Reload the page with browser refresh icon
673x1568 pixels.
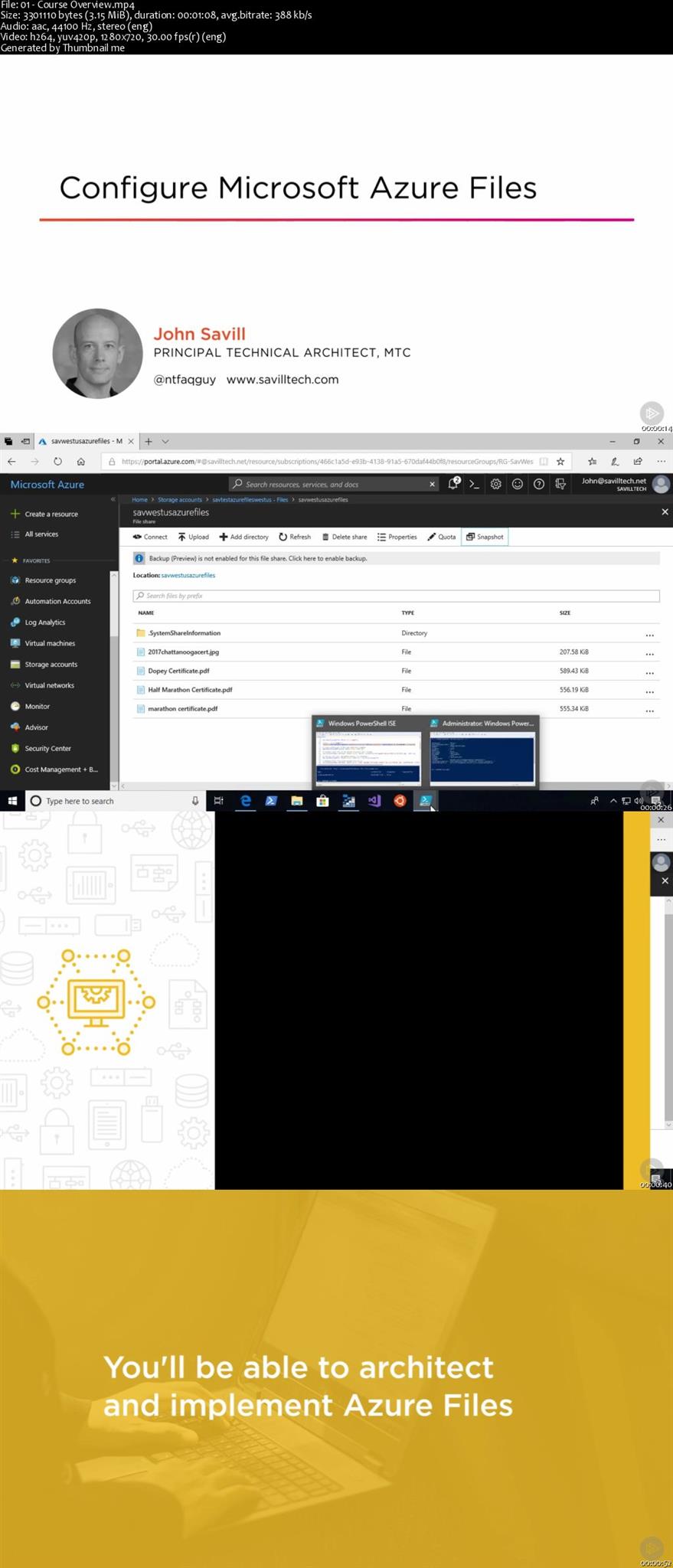pyautogui.click(x=57, y=462)
